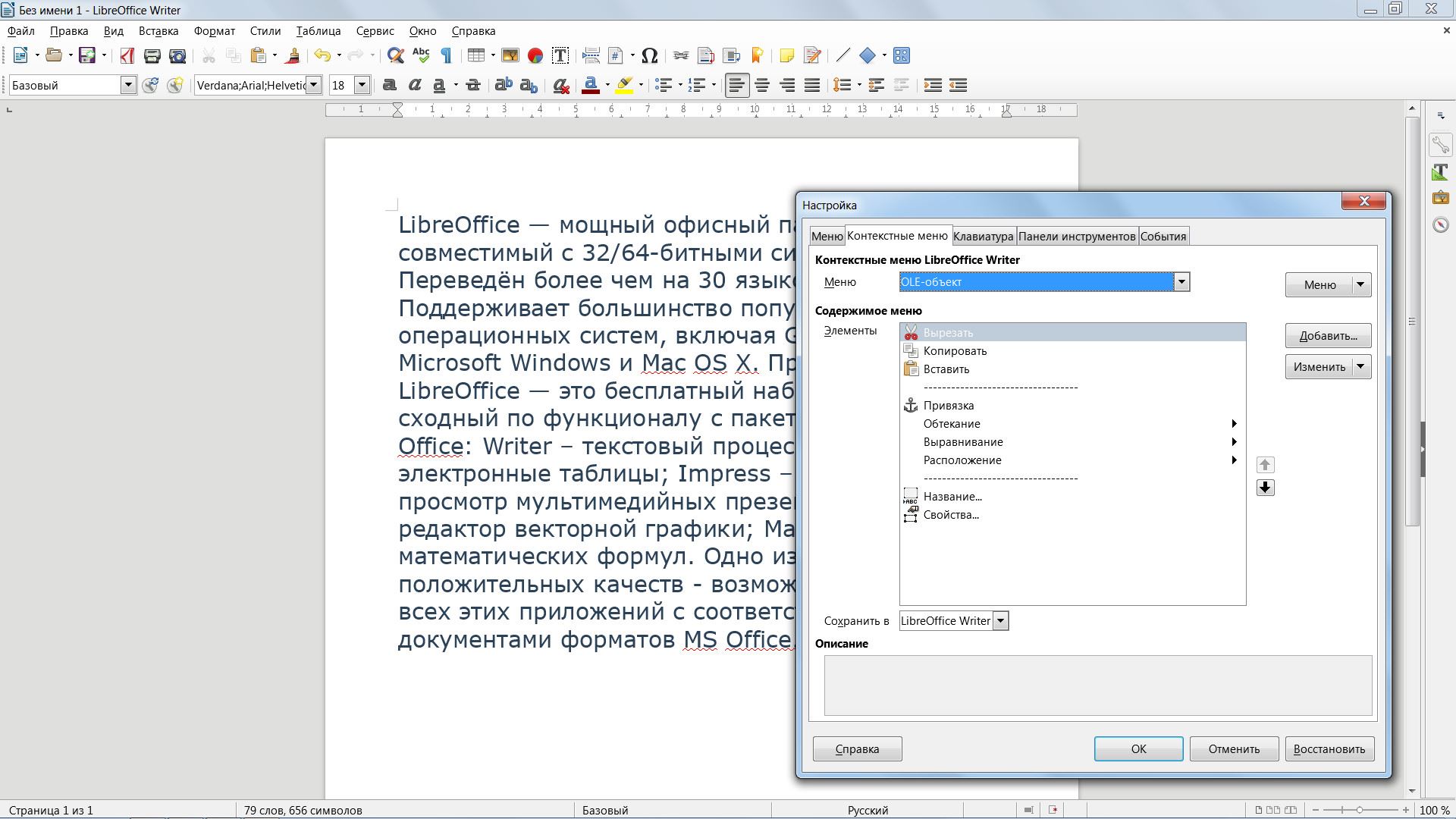This screenshot has width=1456, height=819.
Task: Click the Восстановить button
Action: point(1329,749)
